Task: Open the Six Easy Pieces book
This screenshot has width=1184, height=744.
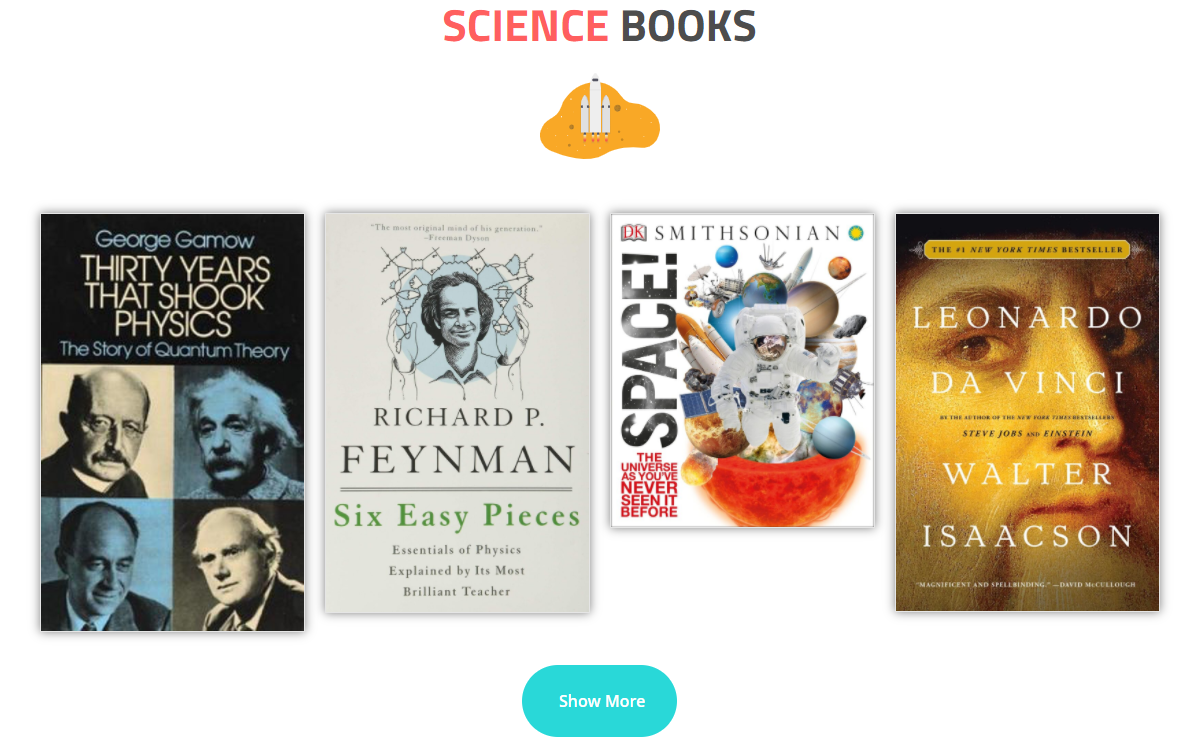Action: [457, 412]
